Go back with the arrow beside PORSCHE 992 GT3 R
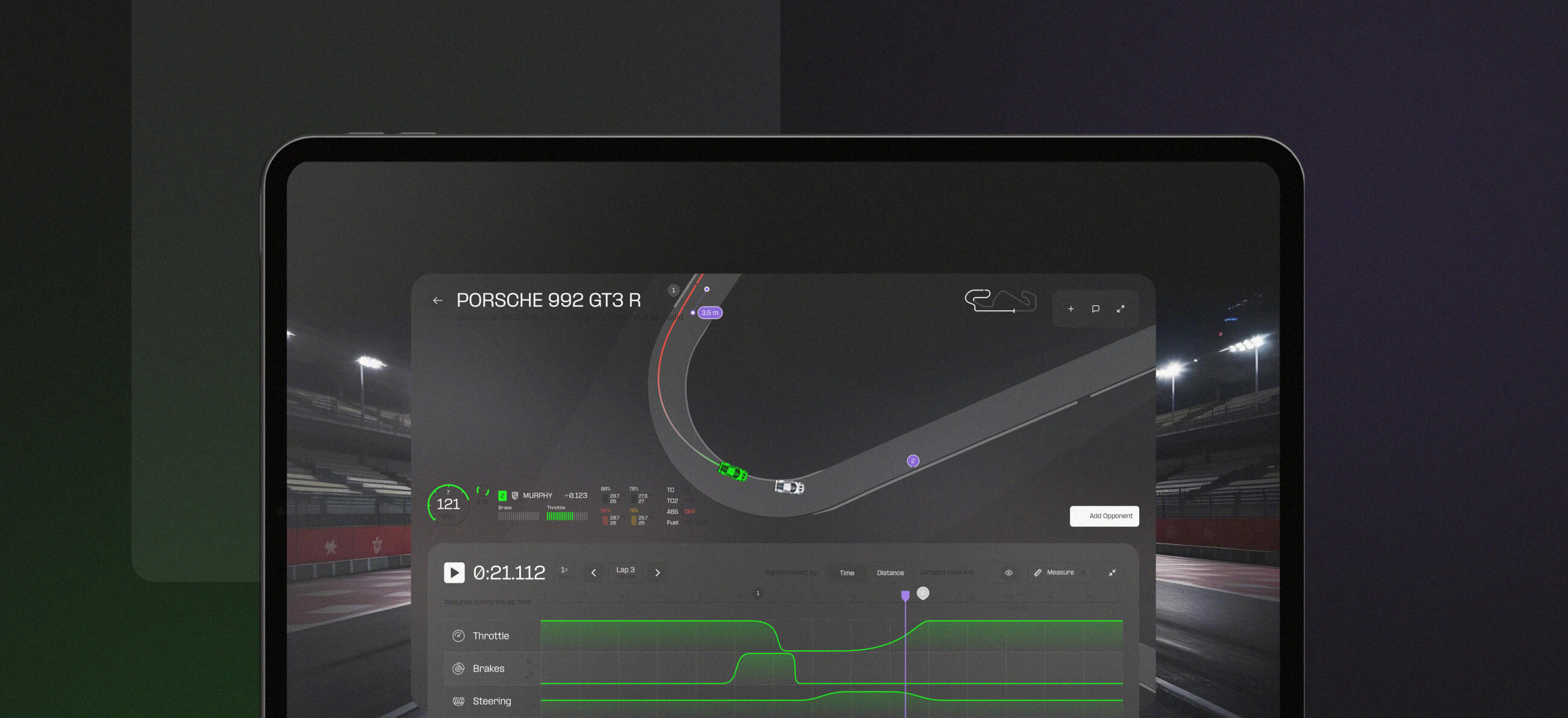1568x718 pixels. tap(437, 300)
